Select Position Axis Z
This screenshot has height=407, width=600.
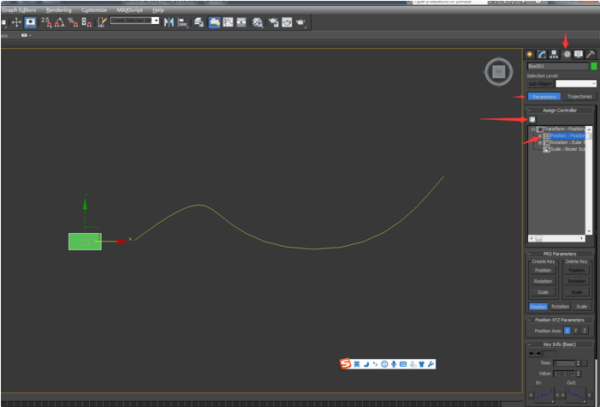[x=585, y=330]
